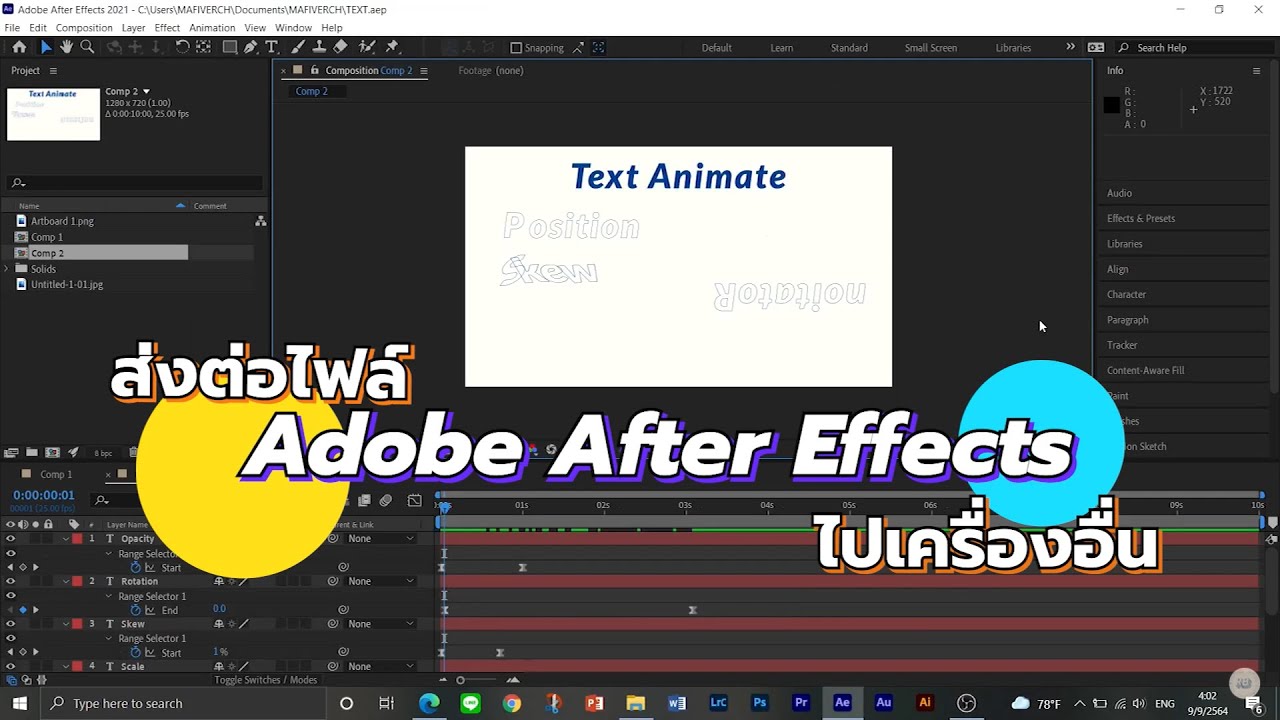1280x720 pixels.
Task: Select the Horizontal Type tool
Action: pyautogui.click(x=271, y=47)
